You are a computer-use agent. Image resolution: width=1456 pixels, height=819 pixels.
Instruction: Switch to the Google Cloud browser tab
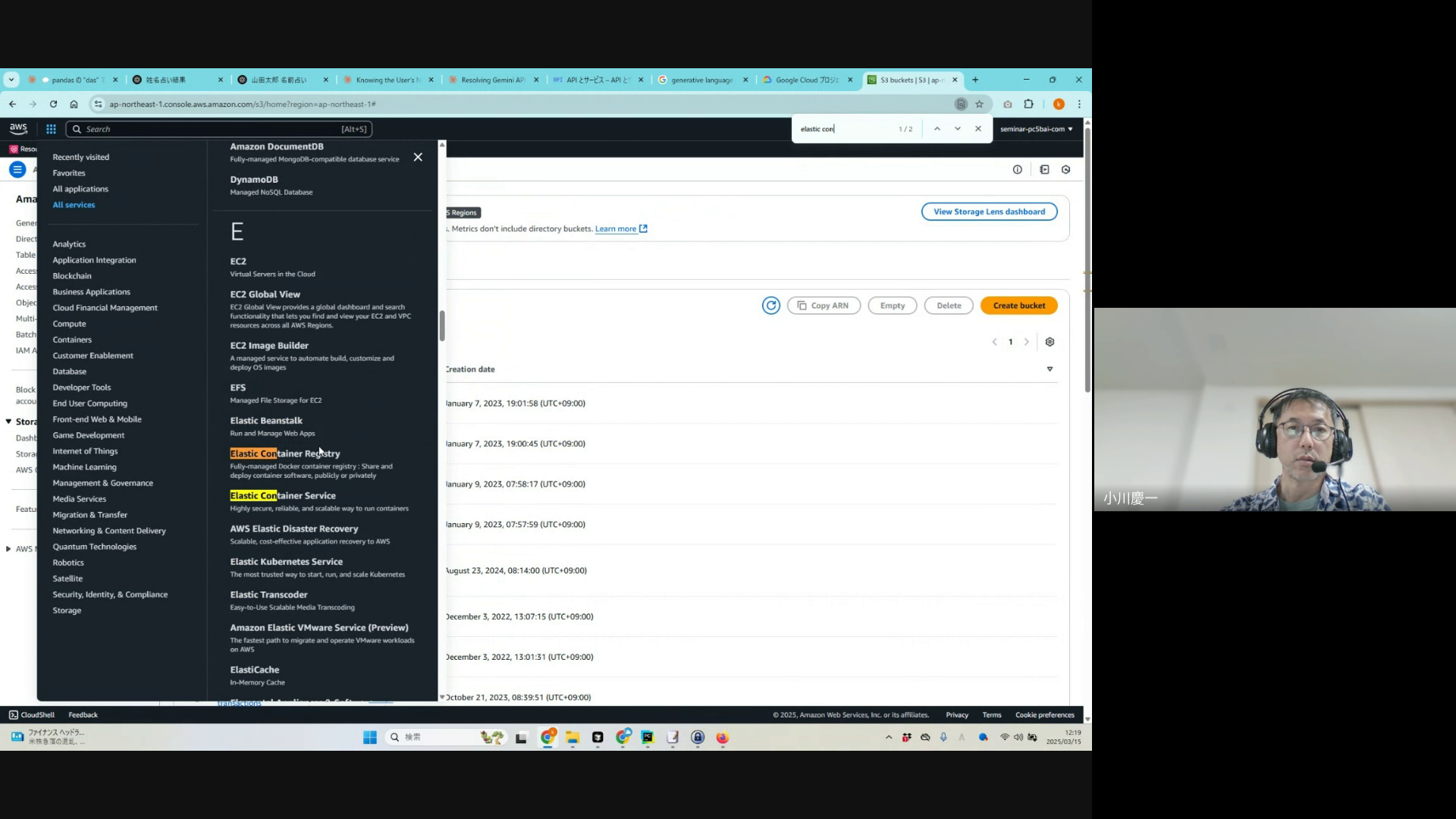[x=805, y=80]
